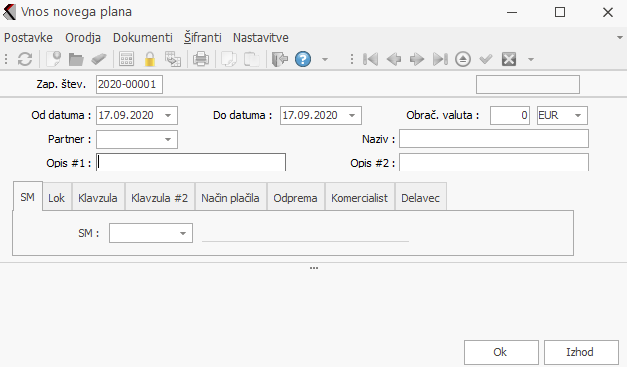Click Obrač. valuta field showing 0
The width and height of the screenshot is (627, 367).
pyautogui.click(x=510, y=116)
